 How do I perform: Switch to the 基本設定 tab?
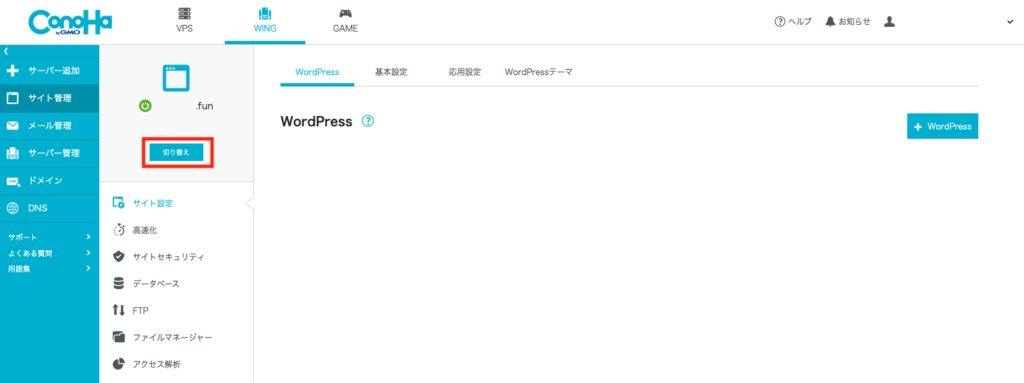[x=391, y=72]
